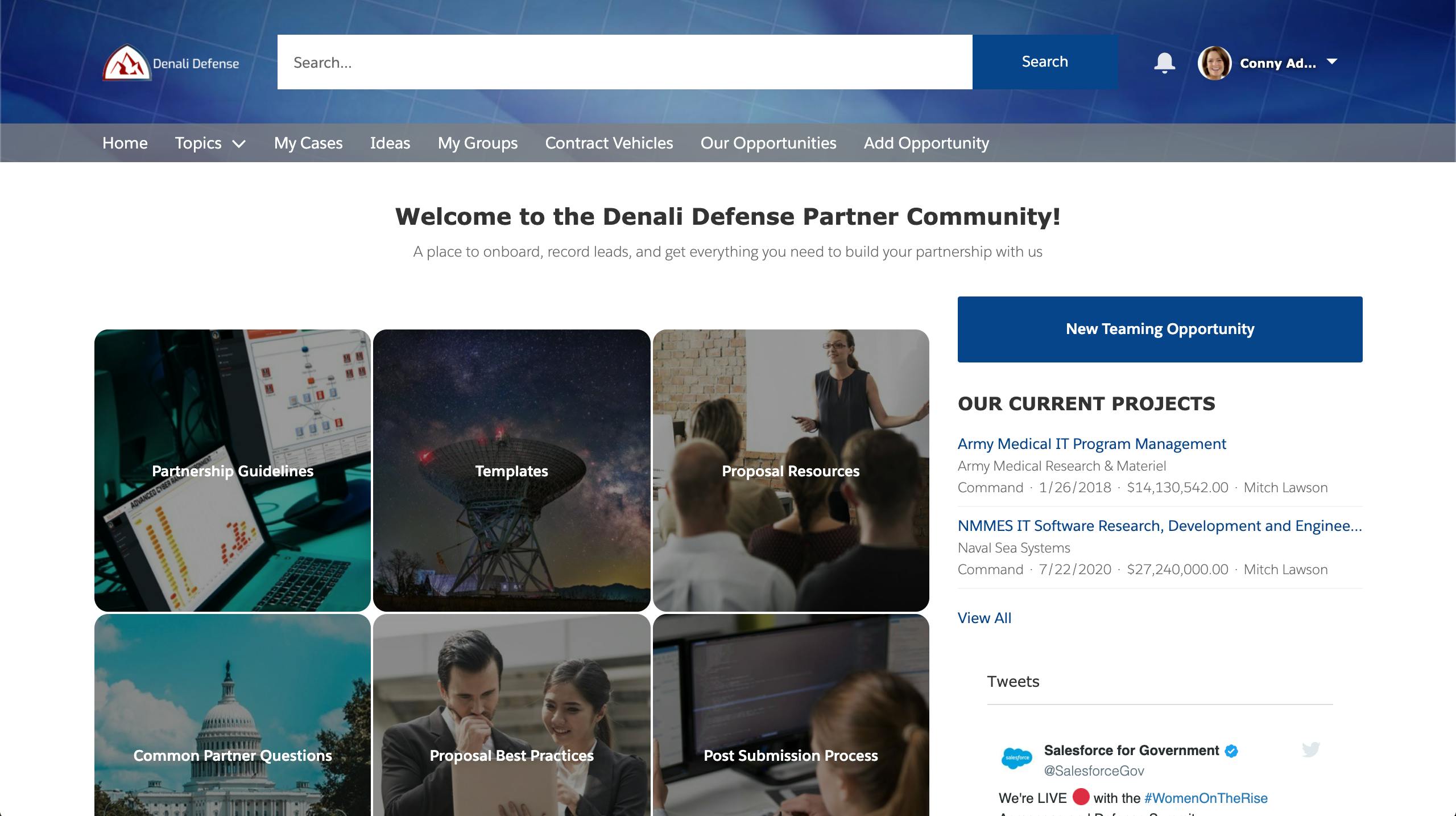This screenshot has width=1456, height=816.
Task: Open Army Medical IT Program Management link
Action: pos(1091,444)
